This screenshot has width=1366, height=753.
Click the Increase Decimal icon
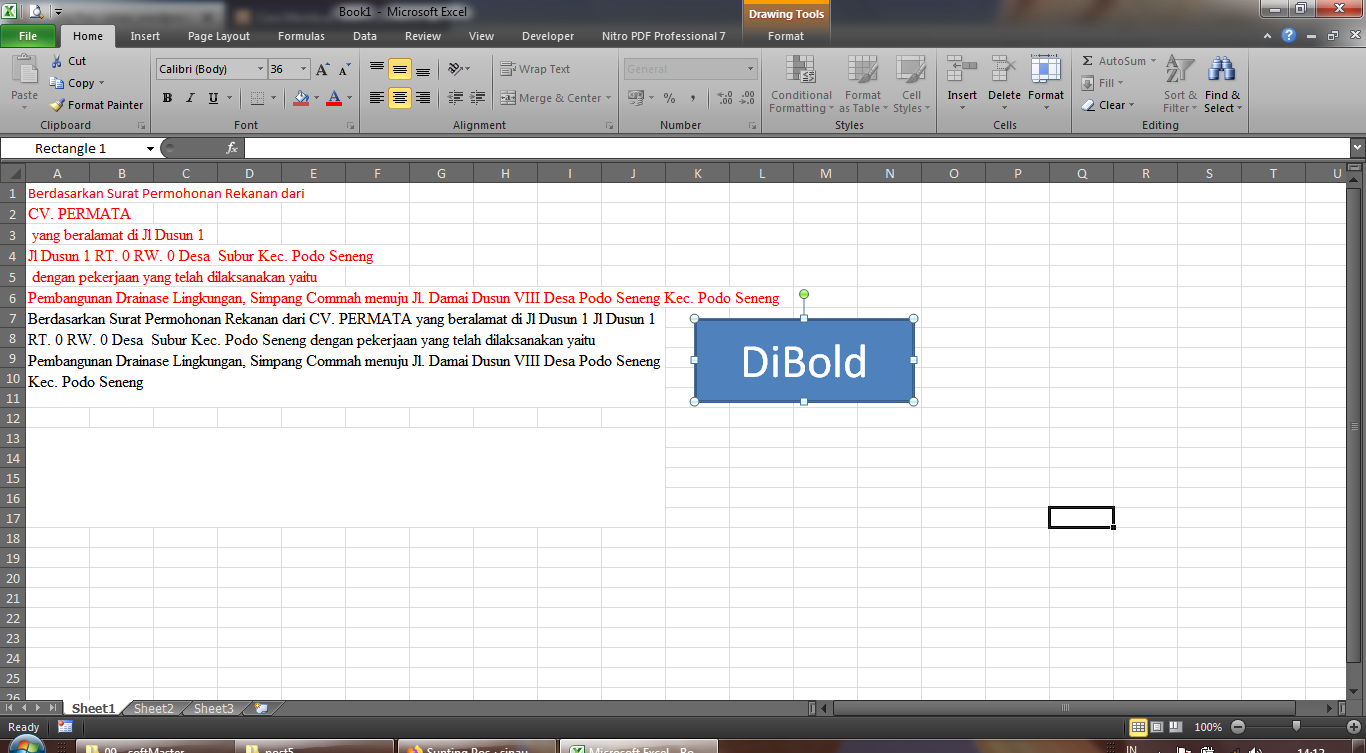point(723,98)
